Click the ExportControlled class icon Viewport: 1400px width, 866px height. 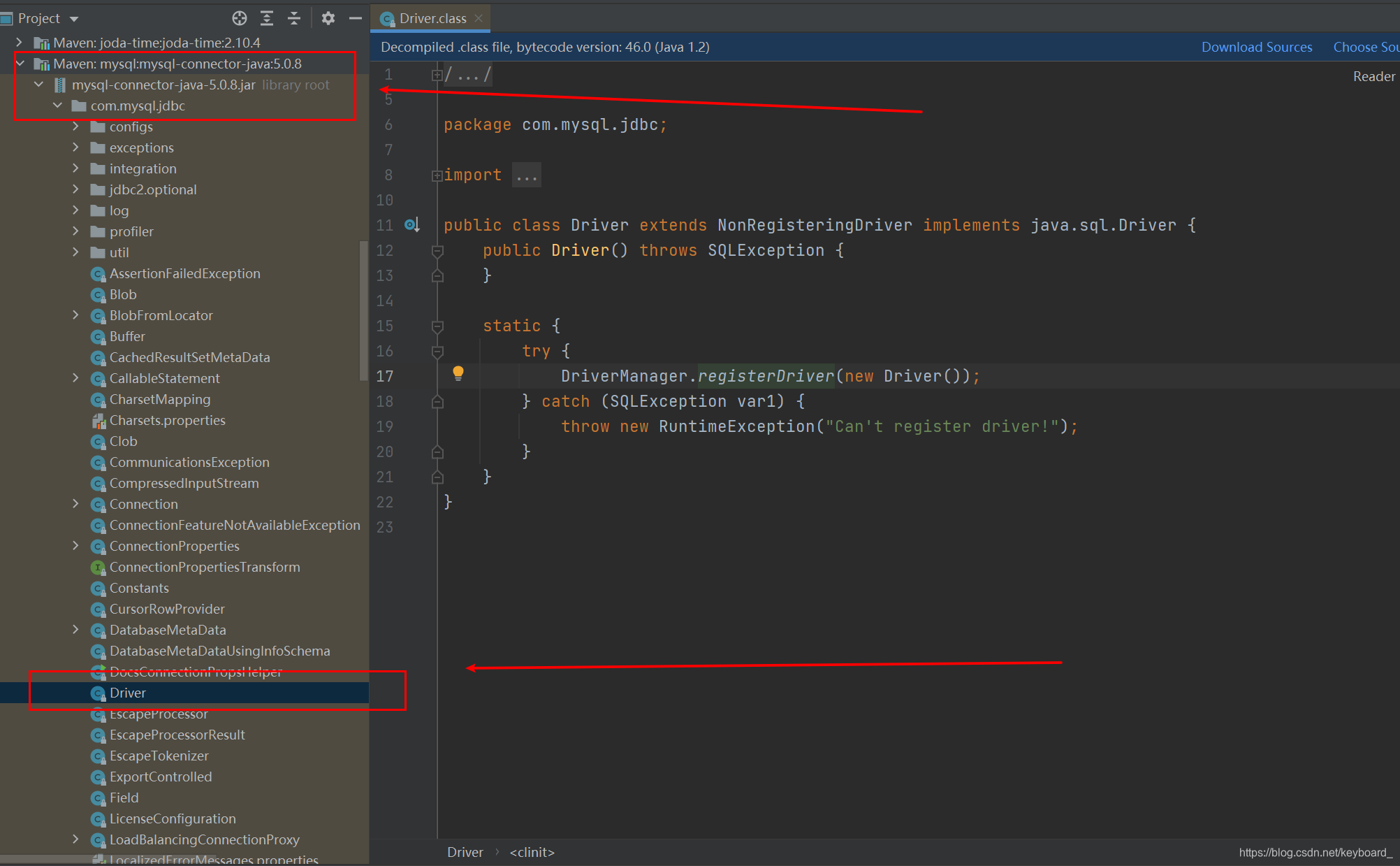coord(99,777)
